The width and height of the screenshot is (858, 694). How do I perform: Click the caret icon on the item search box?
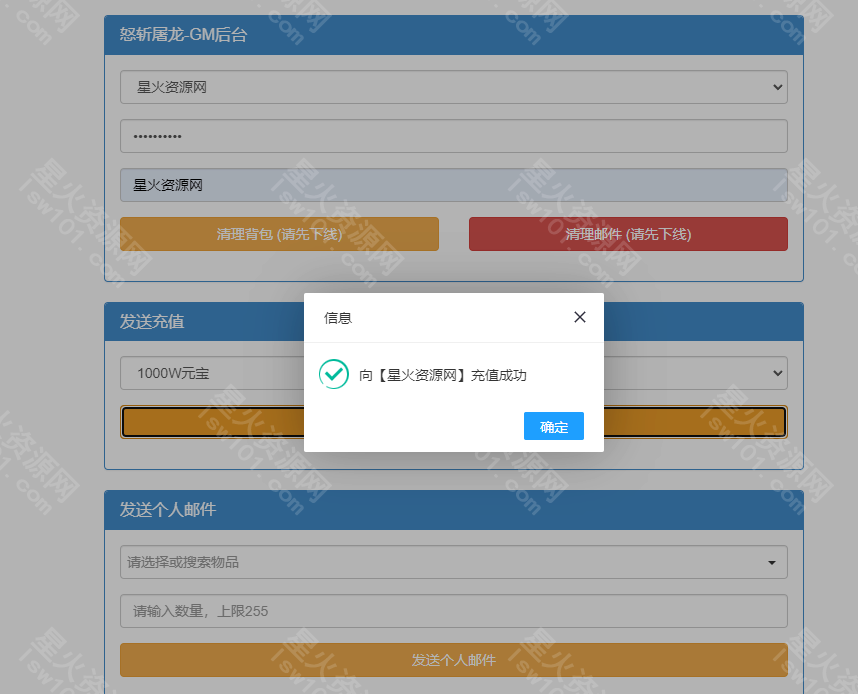(772, 562)
